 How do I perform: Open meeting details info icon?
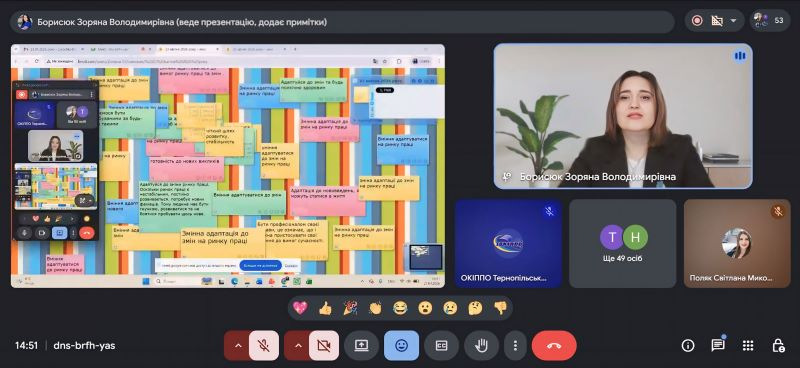[688, 346]
